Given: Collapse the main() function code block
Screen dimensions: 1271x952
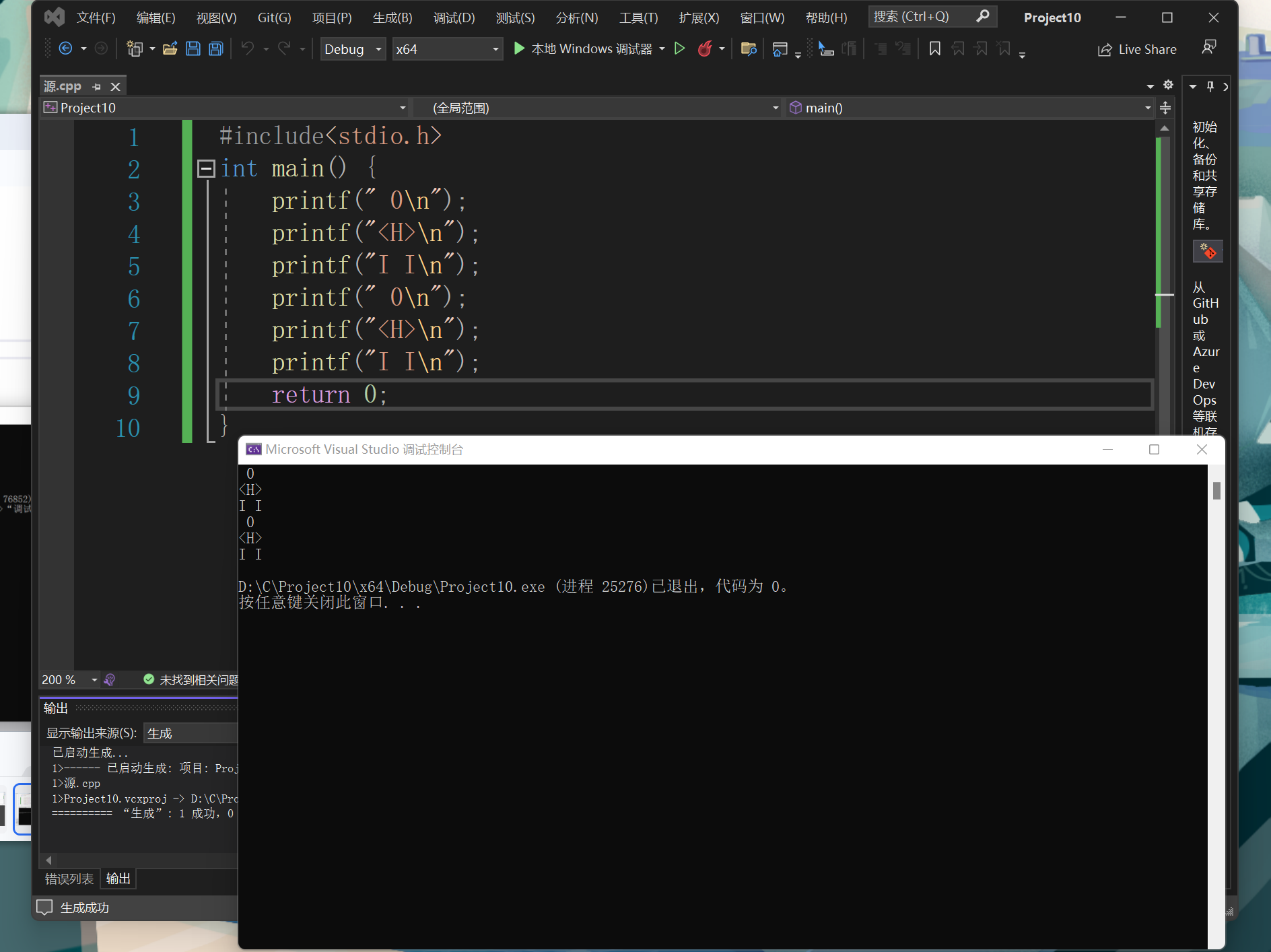Looking at the screenshot, I should (206, 168).
